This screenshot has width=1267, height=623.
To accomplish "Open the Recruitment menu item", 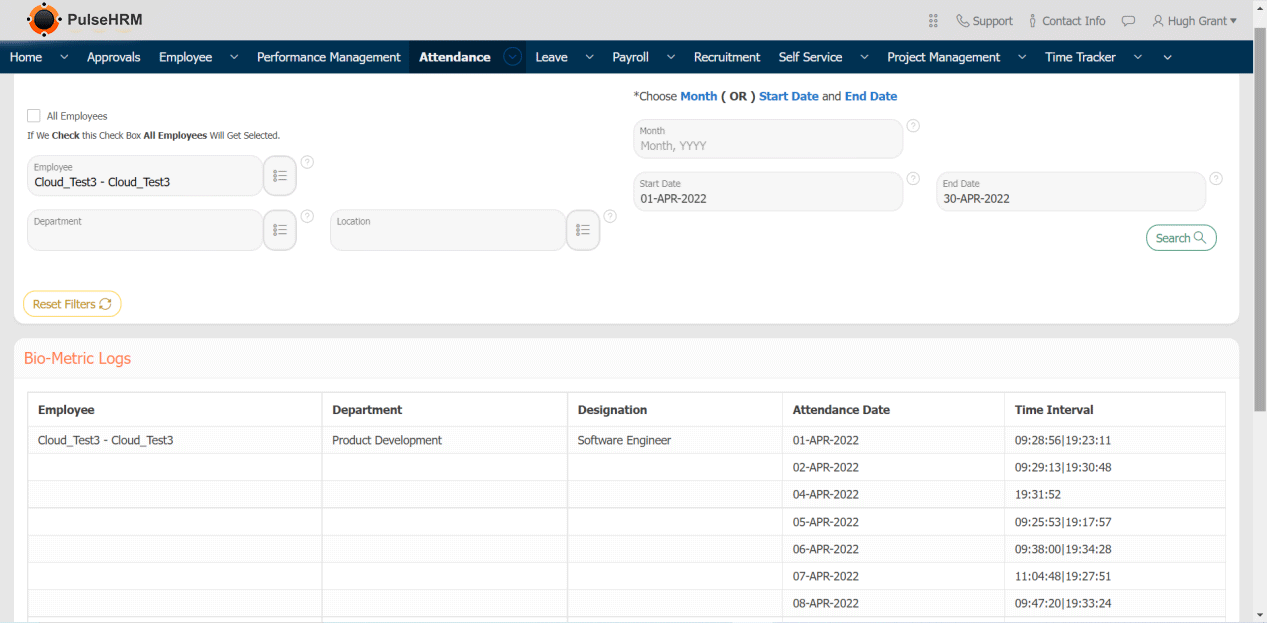I will (x=727, y=57).
